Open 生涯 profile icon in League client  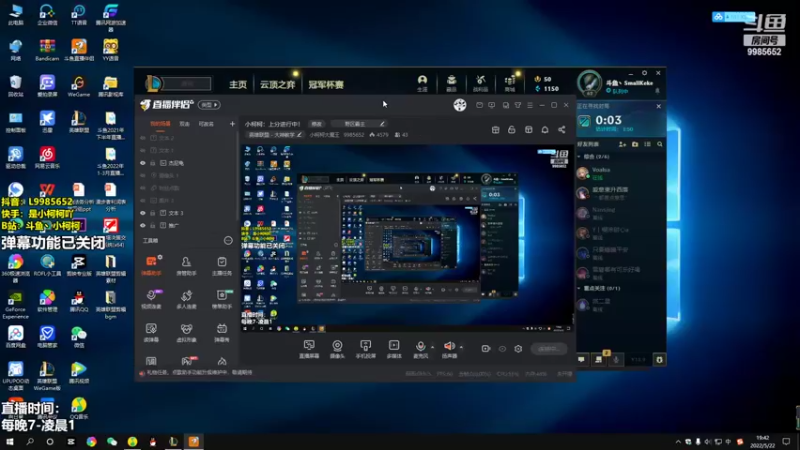422,83
